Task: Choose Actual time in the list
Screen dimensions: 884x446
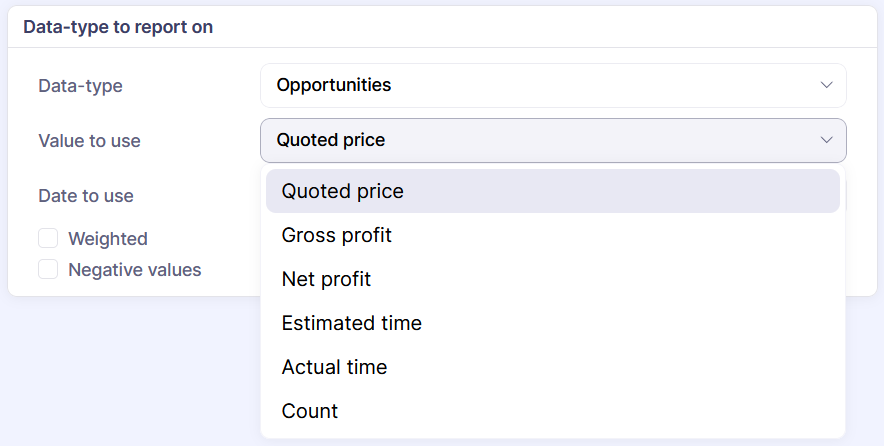Action: 334,367
